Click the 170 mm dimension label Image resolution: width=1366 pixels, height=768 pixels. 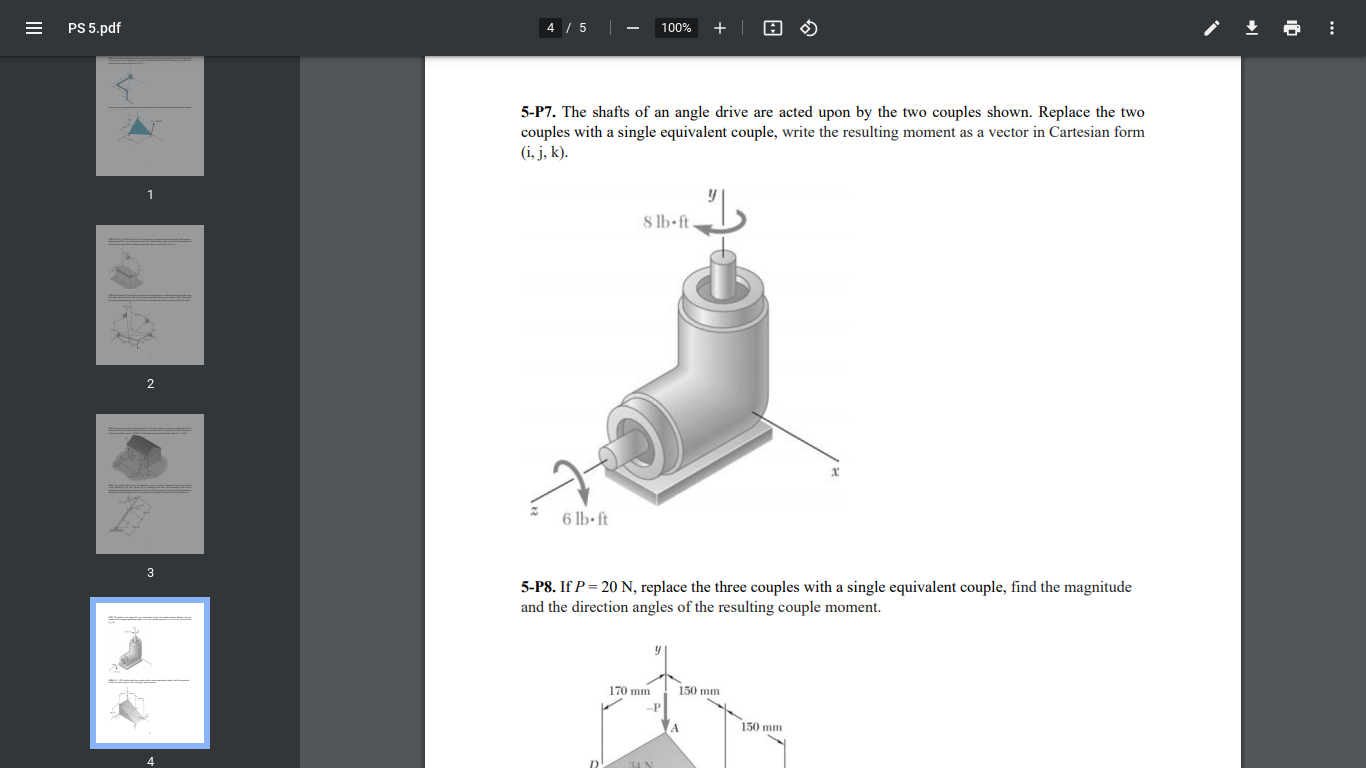pyautogui.click(x=630, y=691)
